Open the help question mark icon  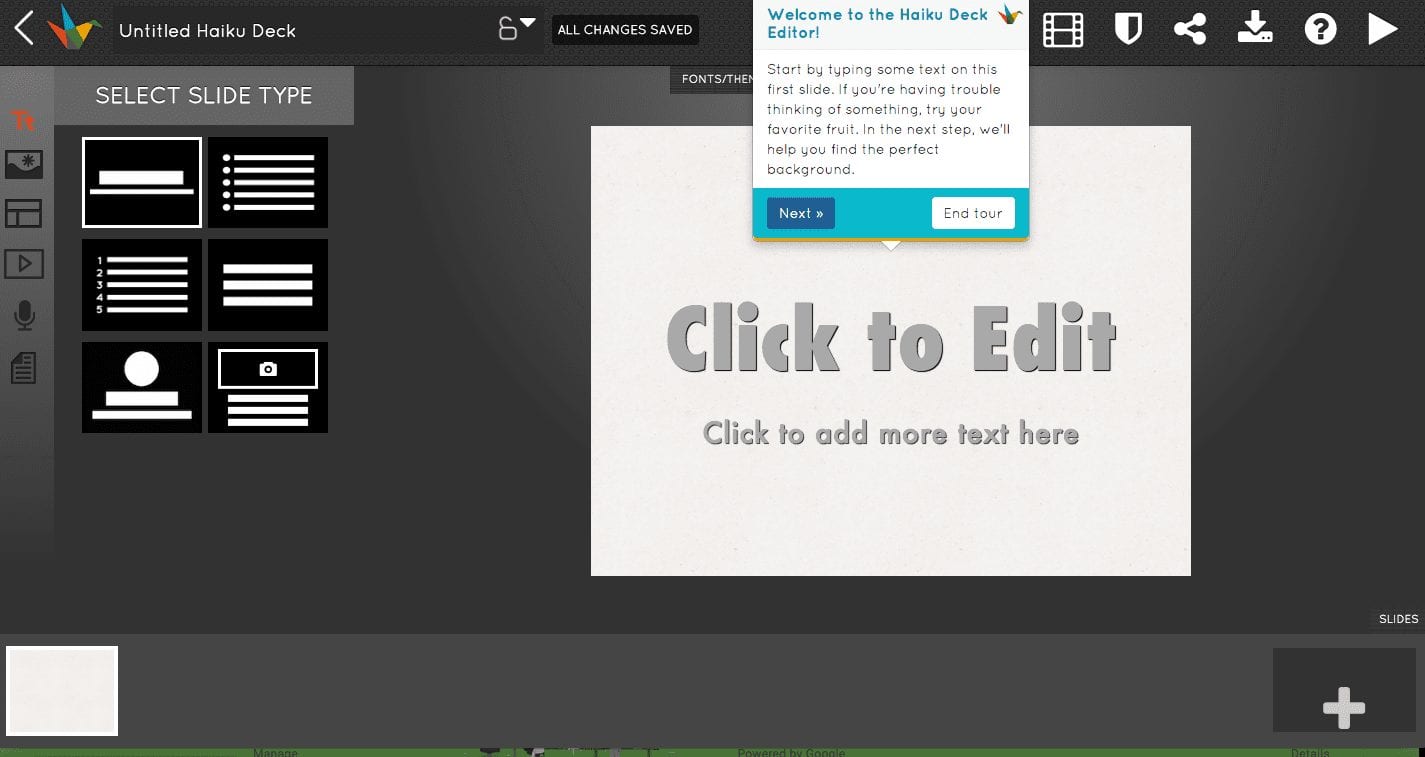pyautogui.click(x=1320, y=29)
